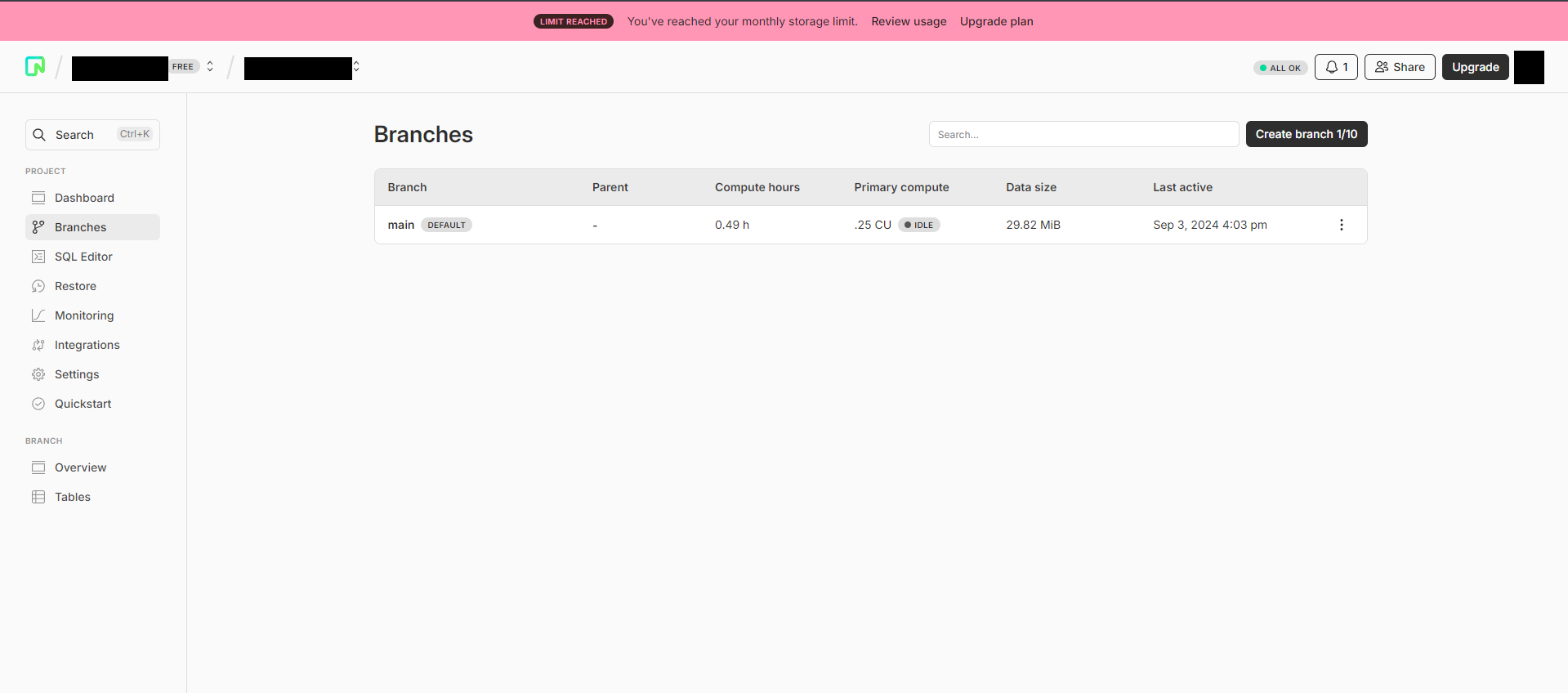Image resolution: width=1568 pixels, height=693 pixels.
Task: Click the Integrations puzzle icon
Action: coord(38,345)
